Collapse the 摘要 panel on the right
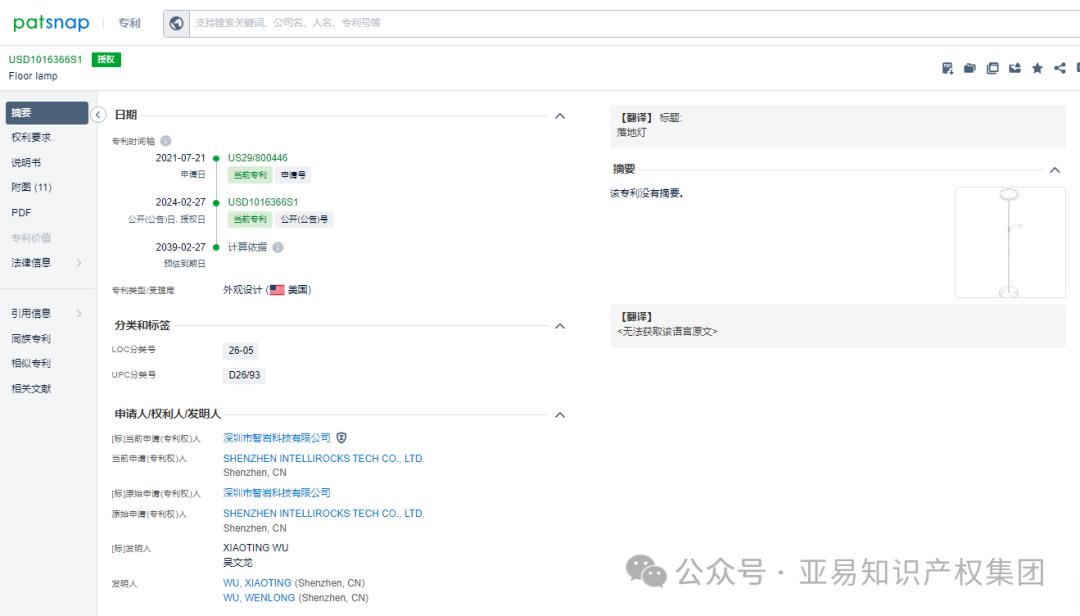 pyautogui.click(x=1055, y=169)
